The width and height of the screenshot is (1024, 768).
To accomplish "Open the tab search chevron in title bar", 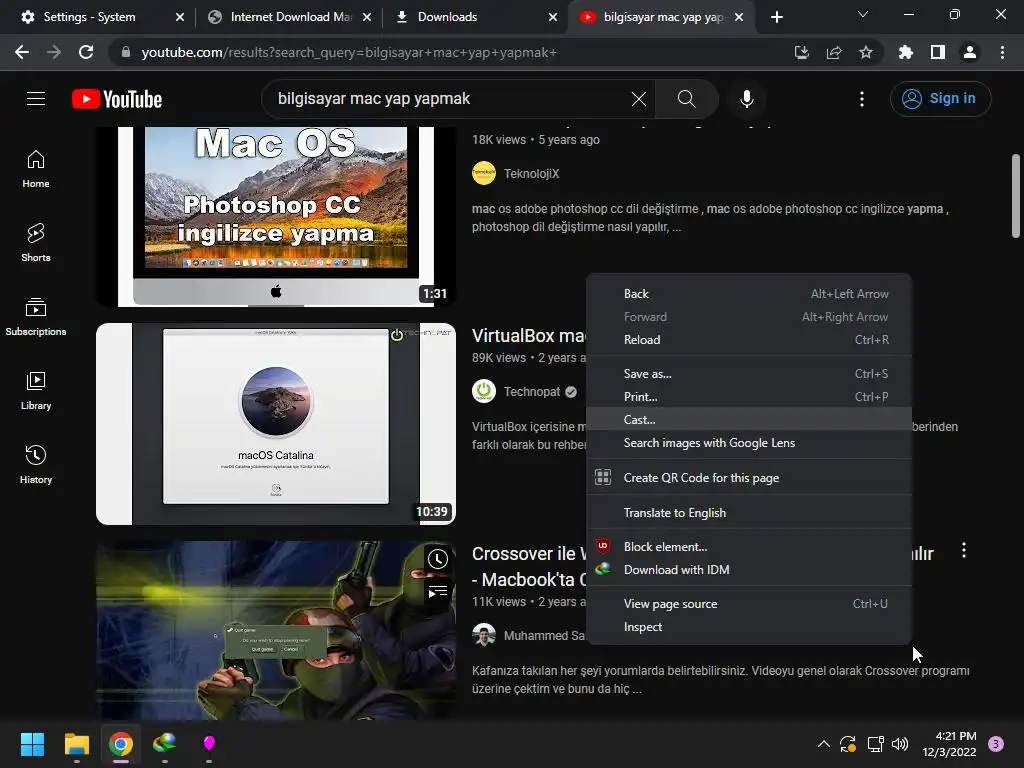I will coord(862,14).
